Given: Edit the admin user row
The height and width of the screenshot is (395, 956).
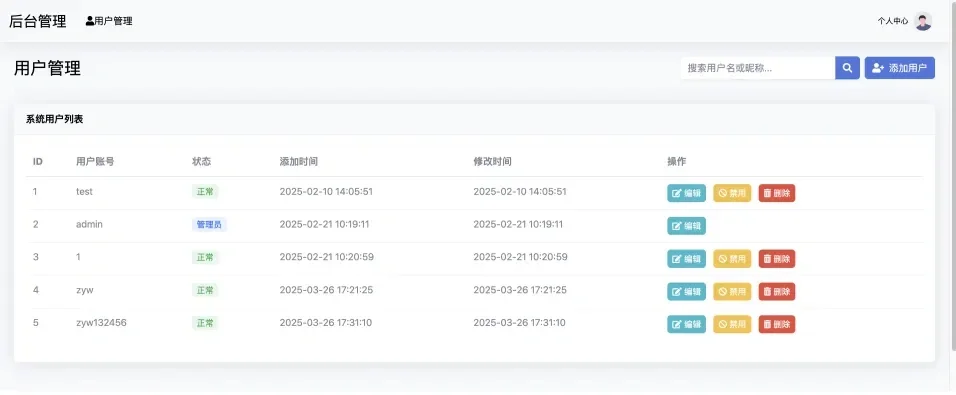Looking at the screenshot, I should point(687,226).
